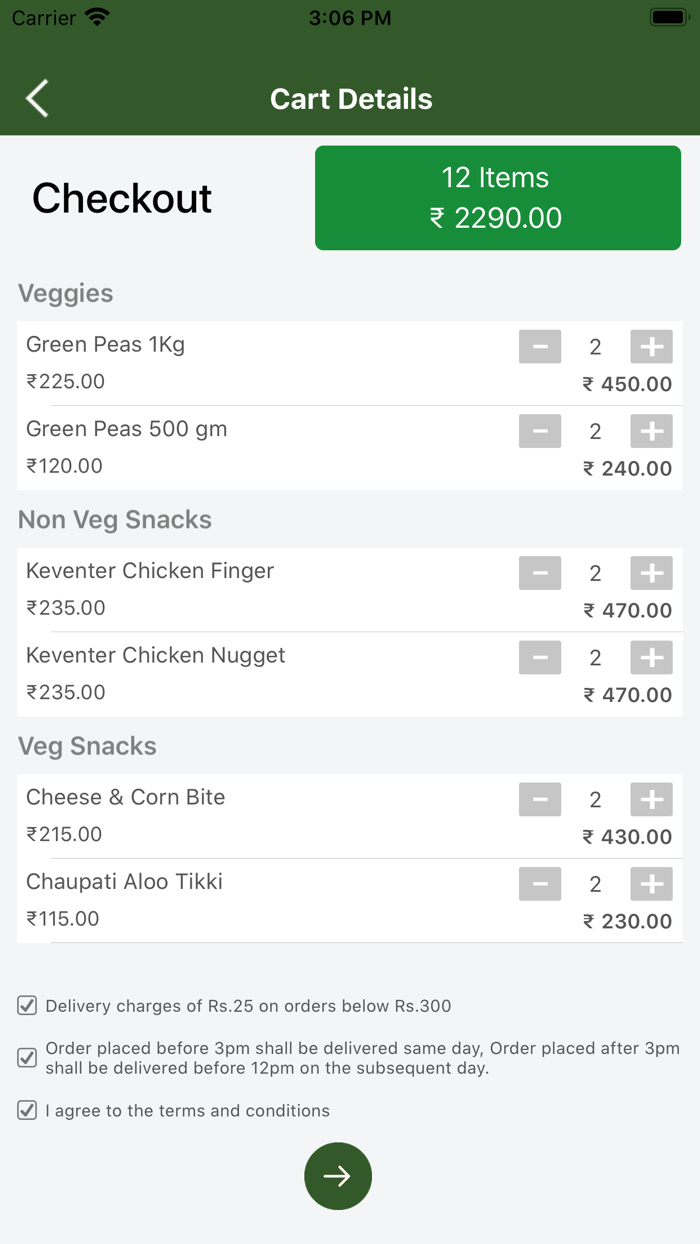Increase Green Peas 1Kg quantity

coord(651,347)
